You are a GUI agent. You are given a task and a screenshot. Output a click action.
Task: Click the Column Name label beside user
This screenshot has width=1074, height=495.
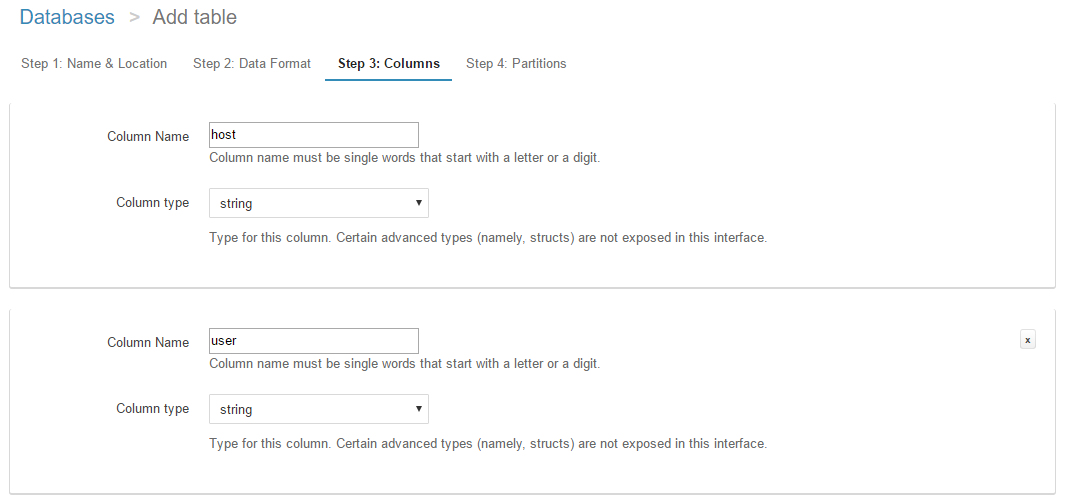pyautogui.click(x=148, y=342)
